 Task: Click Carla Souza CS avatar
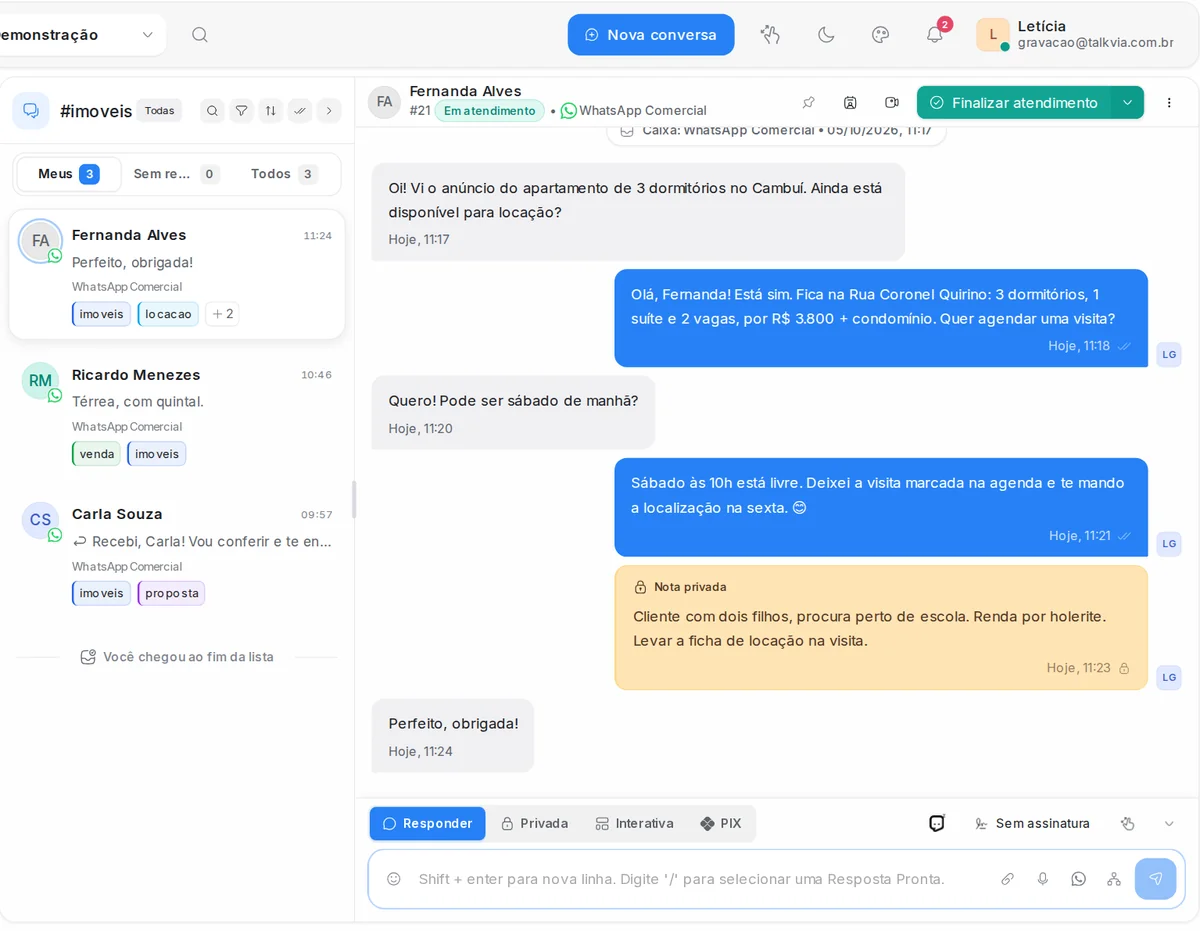40,520
